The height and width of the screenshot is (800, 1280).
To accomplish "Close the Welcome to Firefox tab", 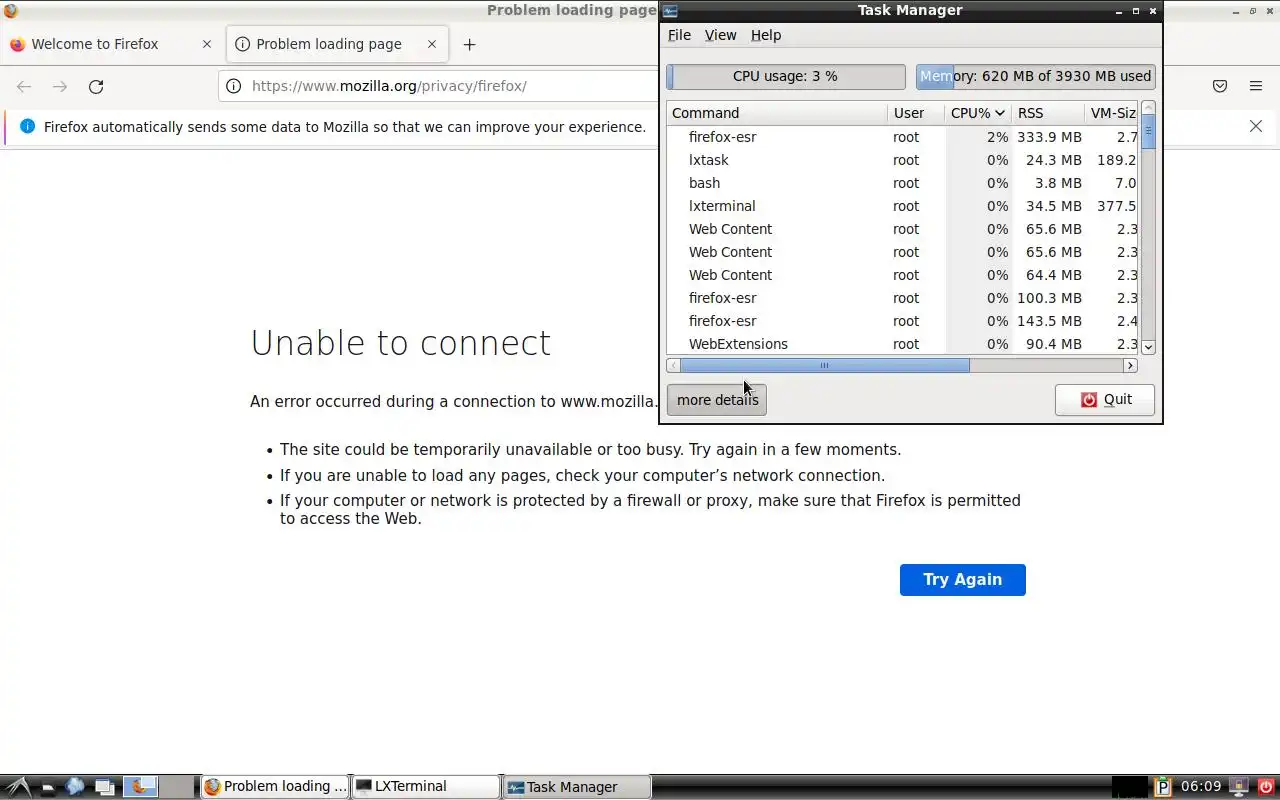I will point(207,44).
